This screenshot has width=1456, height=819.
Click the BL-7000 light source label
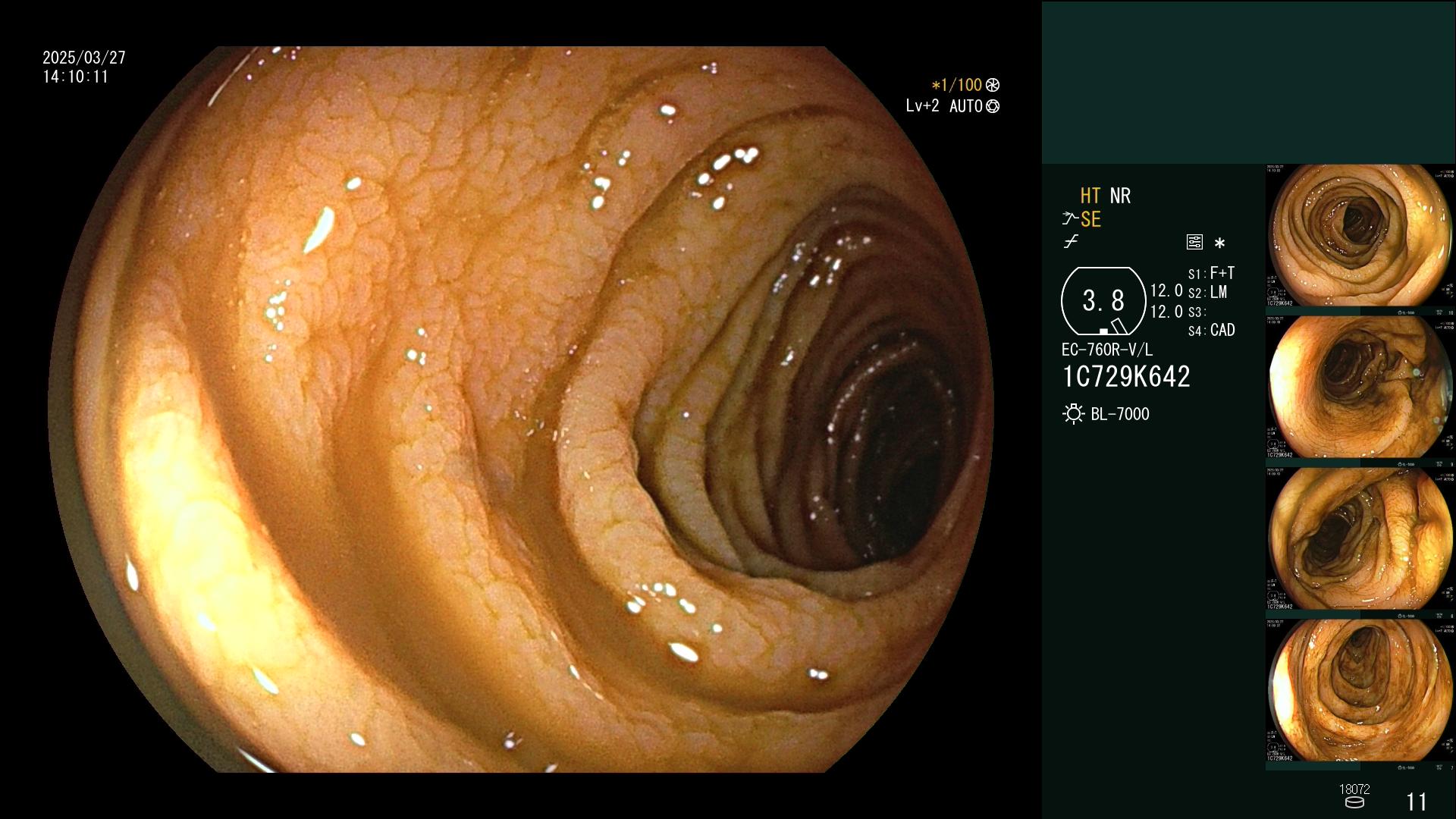1120,414
